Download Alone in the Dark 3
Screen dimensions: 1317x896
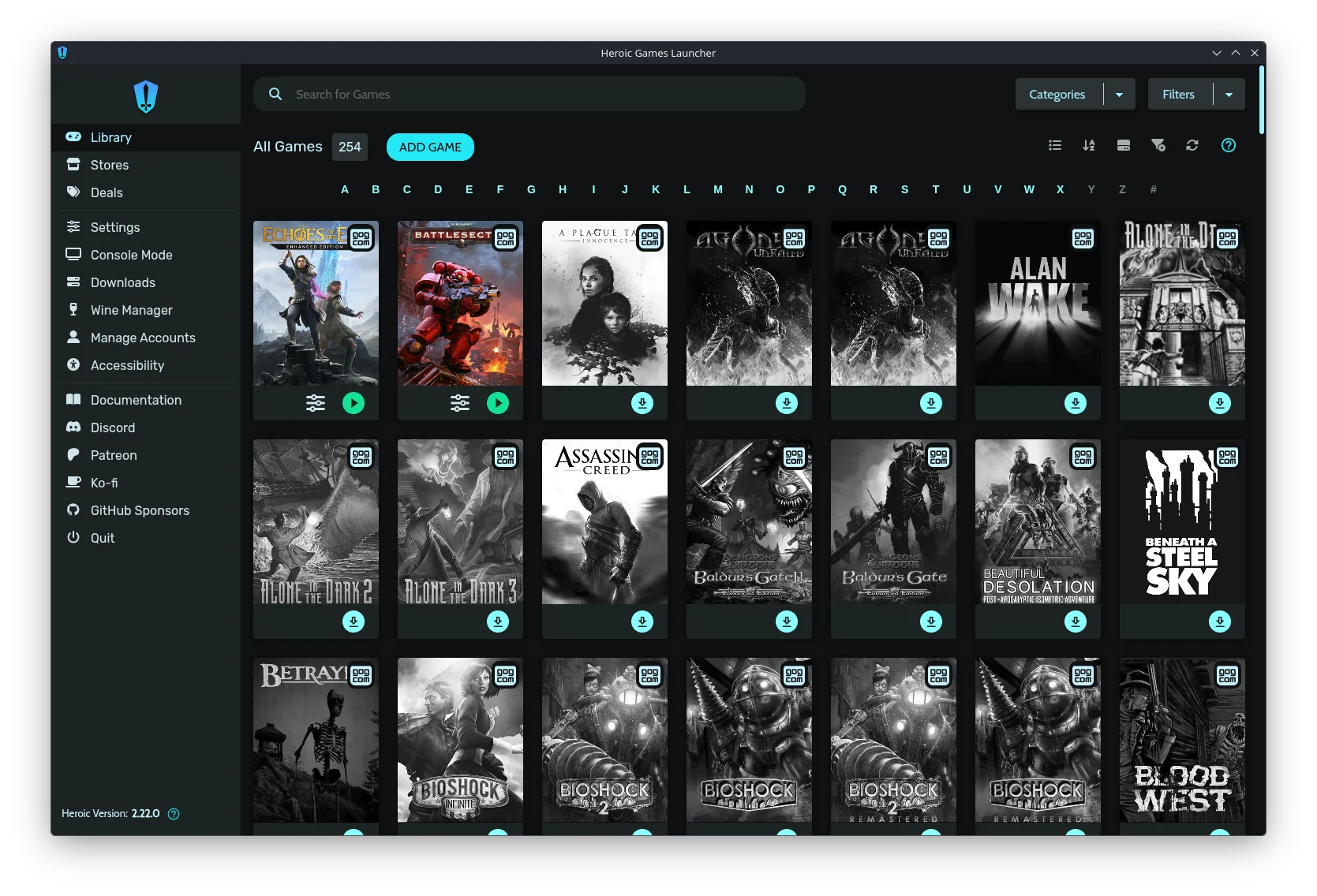point(498,622)
